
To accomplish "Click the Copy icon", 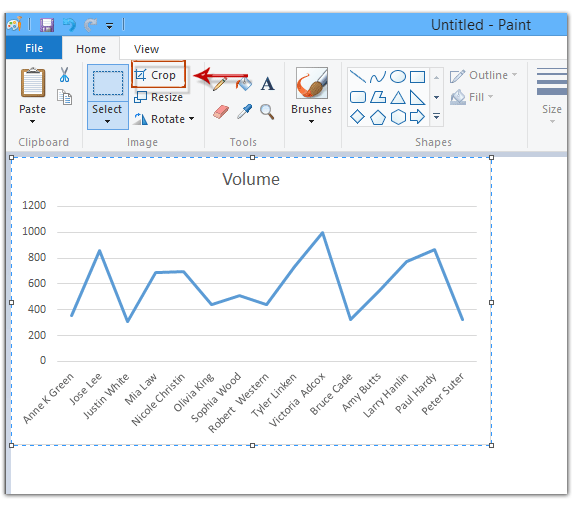I will click(x=65, y=97).
